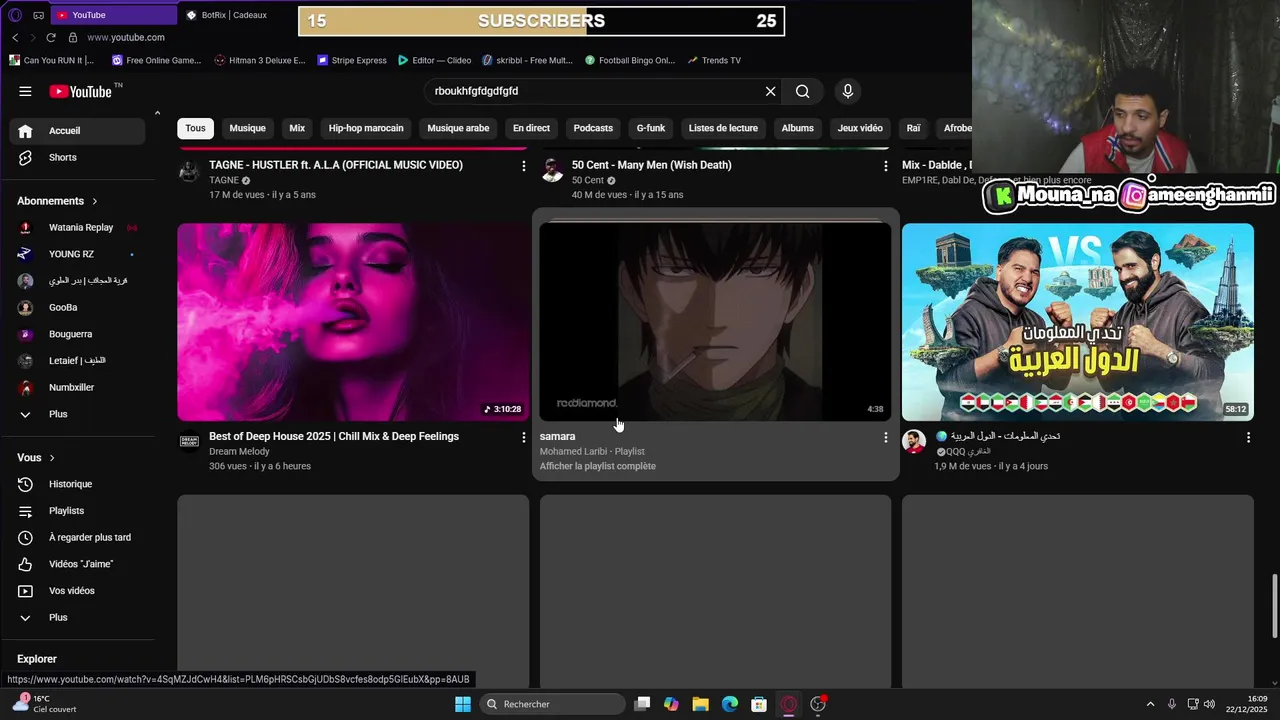Open more options for samara playlist
This screenshot has height=720, width=1280.
coord(885,437)
